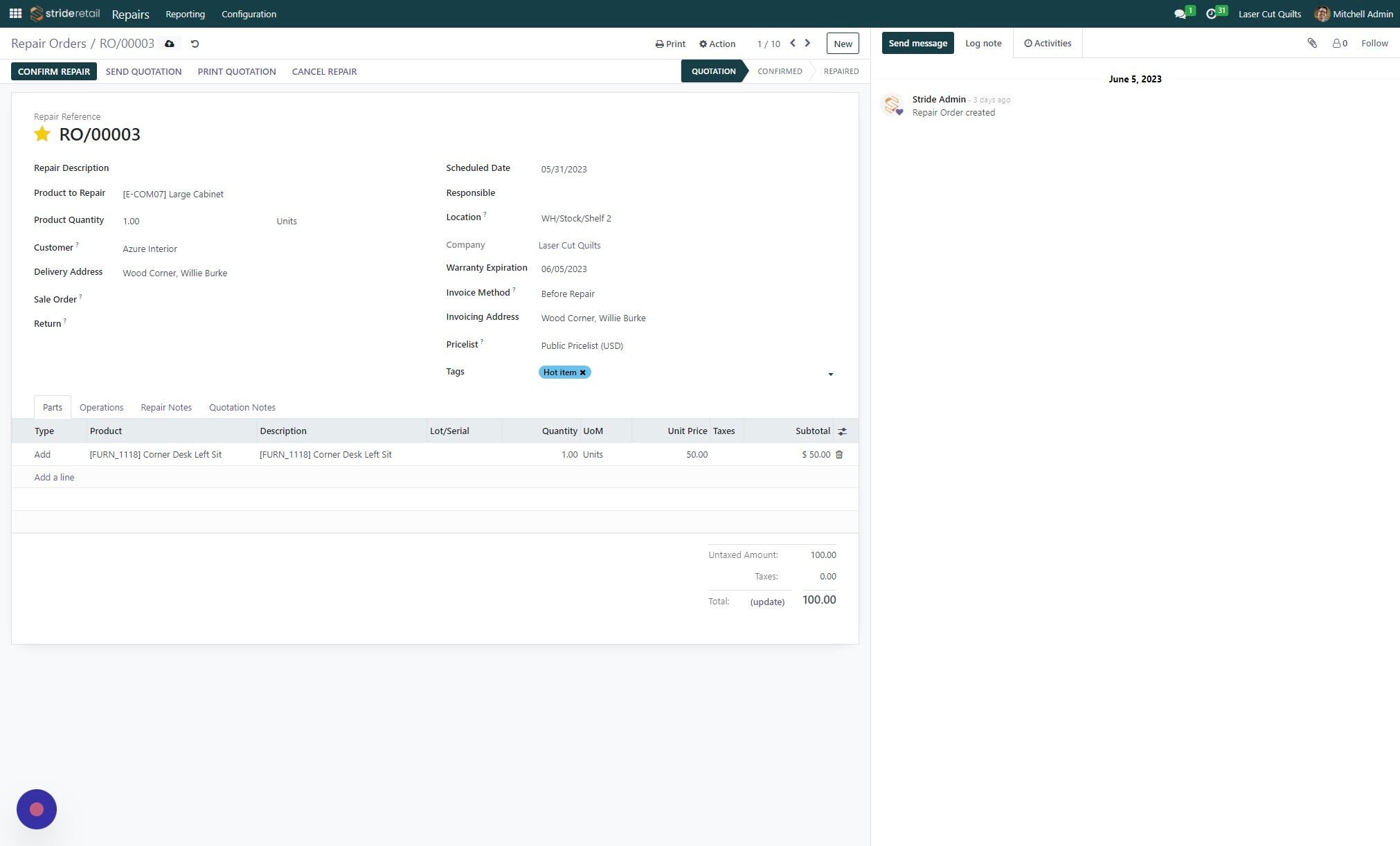Open the Tags dropdown arrow
The image size is (1400, 846).
831,374
